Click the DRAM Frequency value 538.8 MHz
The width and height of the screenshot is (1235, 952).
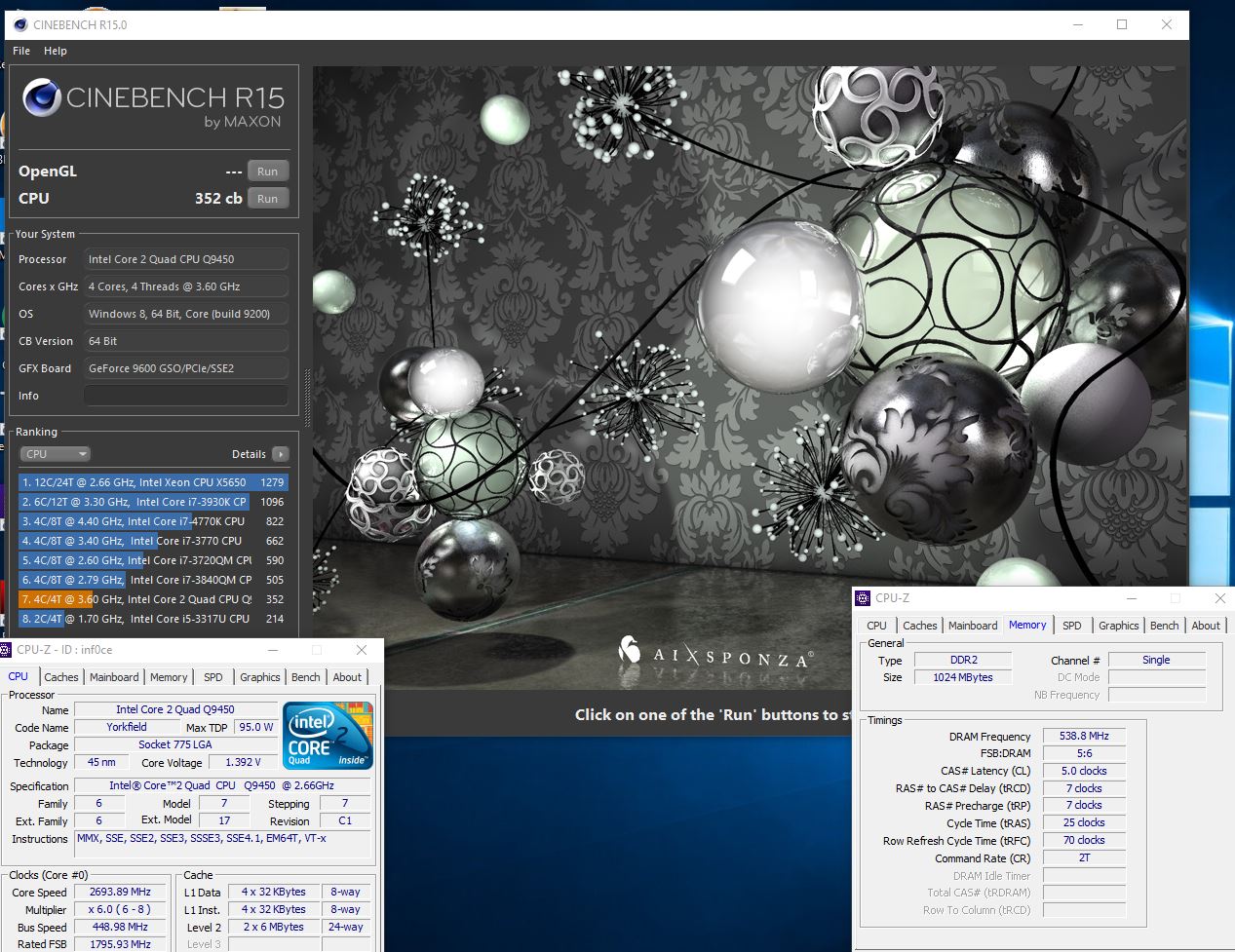pyautogui.click(x=1084, y=736)
